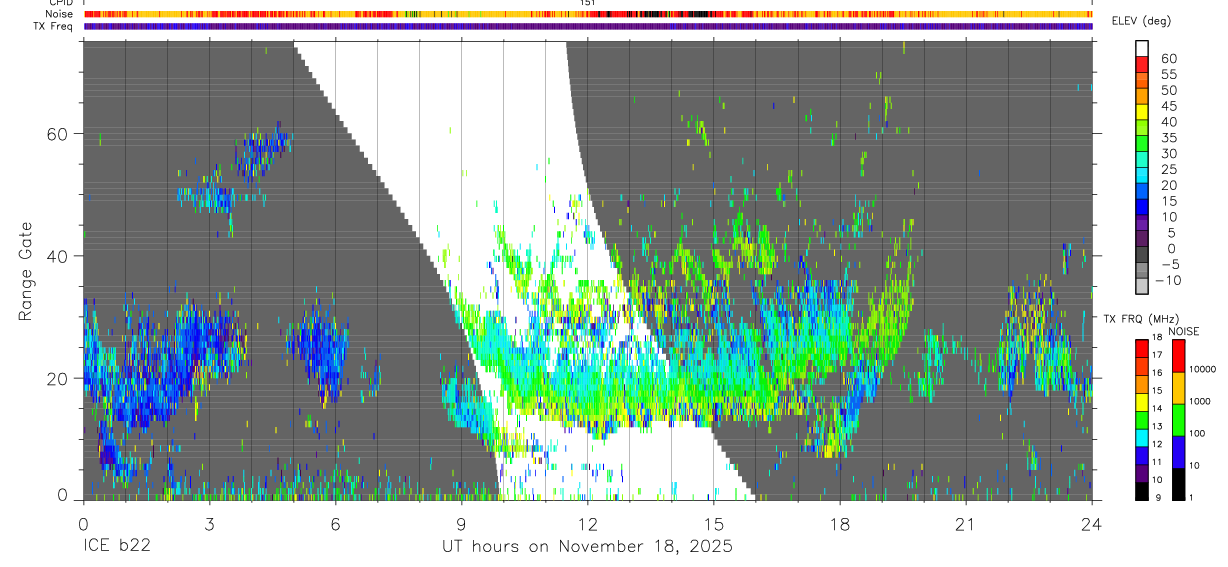Image resolution: width=1228 pixels, height=567 pixels.
Task: Select the "Range Gate" y-axis label
Action: 25,271
